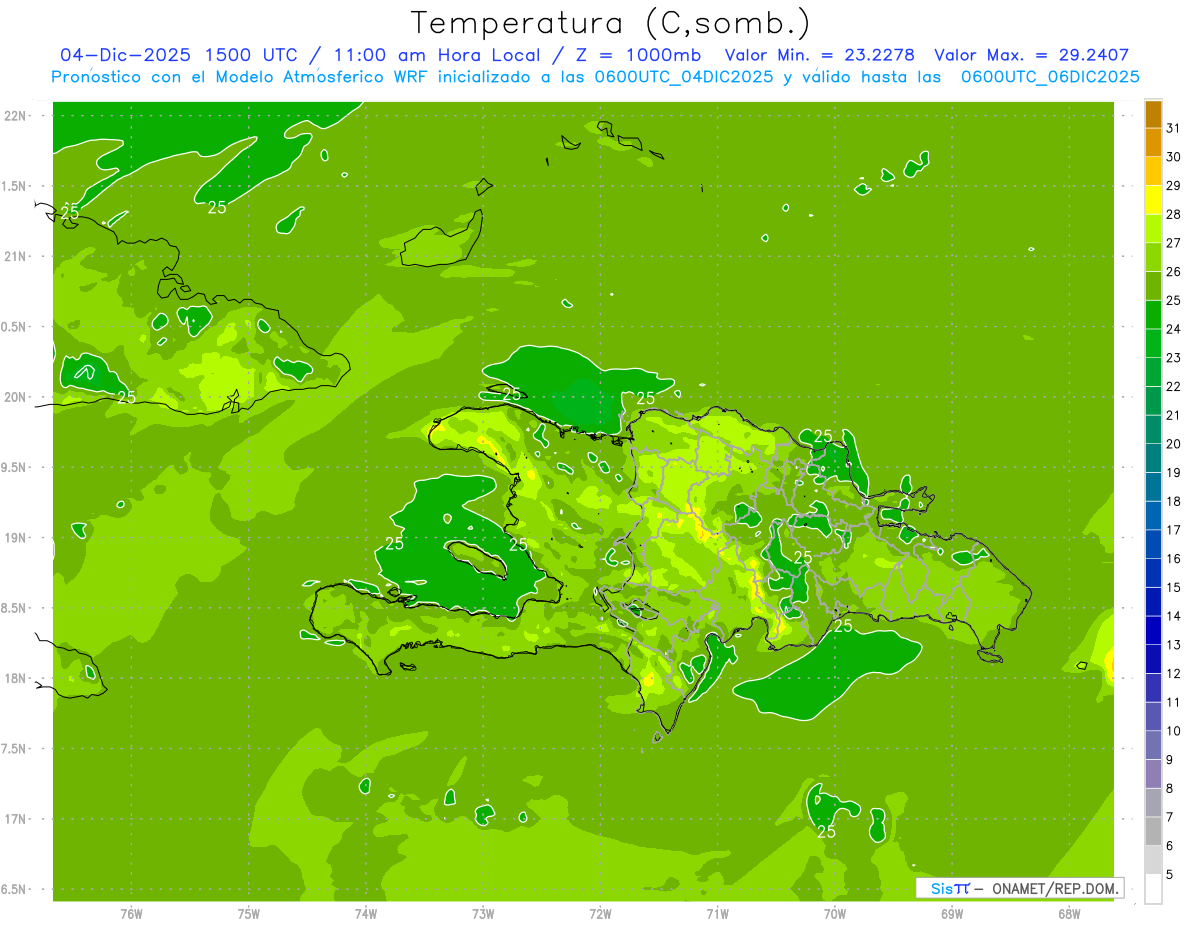Click the "70W" longitude label
Viewport: 1200px width, 927px height.
click(x=835, y=914)
